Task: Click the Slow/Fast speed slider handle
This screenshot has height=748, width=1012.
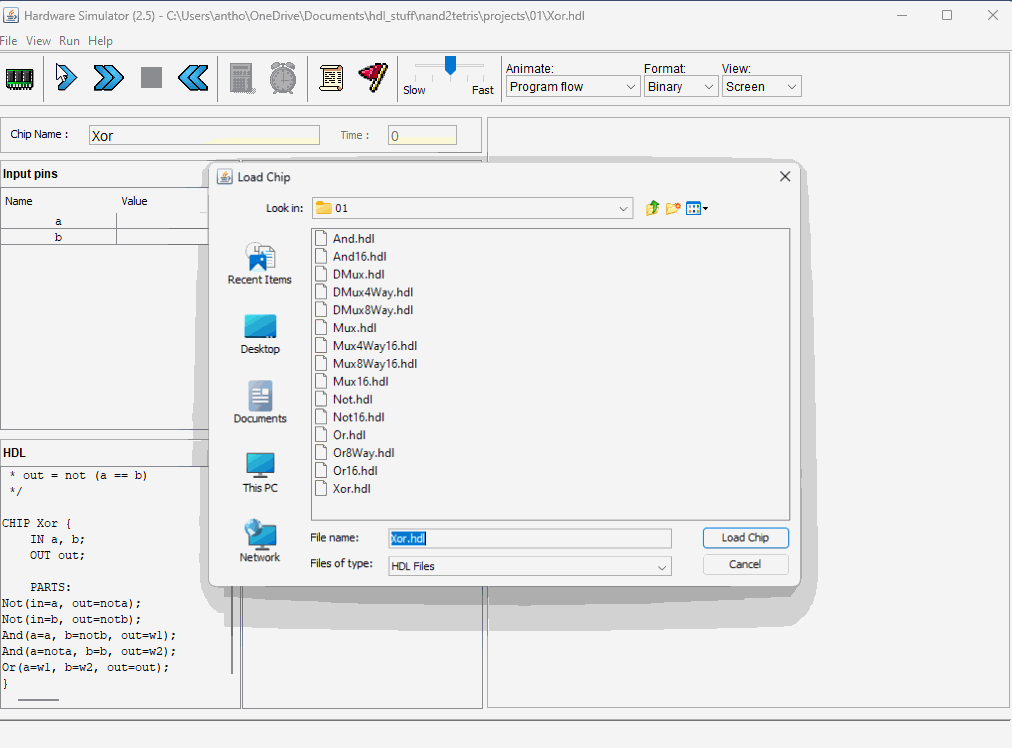Action: click(451, 66)
